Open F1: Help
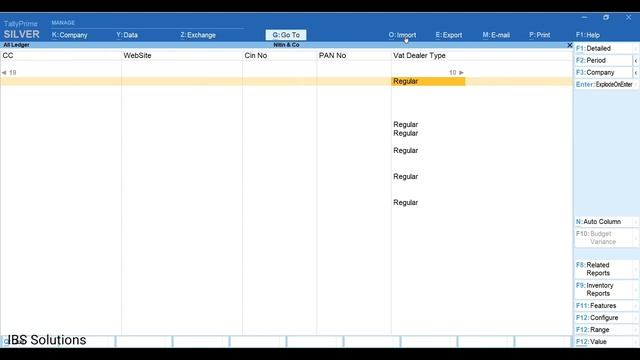Viewport: 640px width, 360px height. tap(588, 35)
